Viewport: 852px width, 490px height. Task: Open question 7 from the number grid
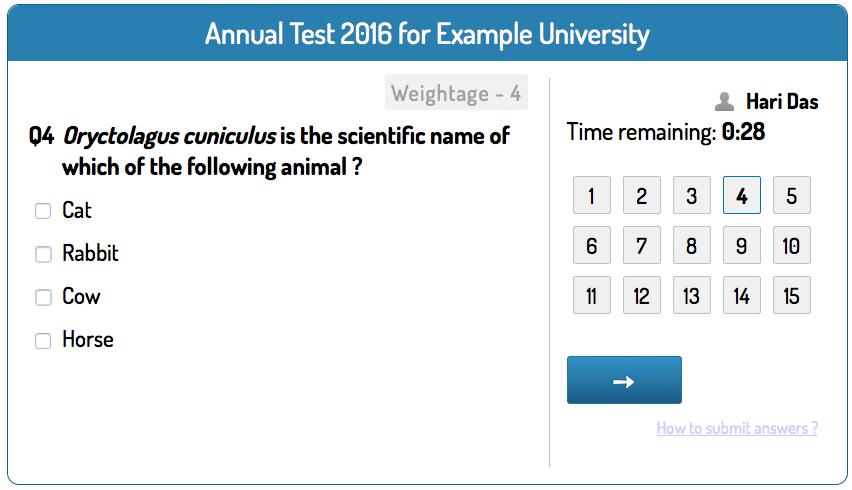point(642,245)
